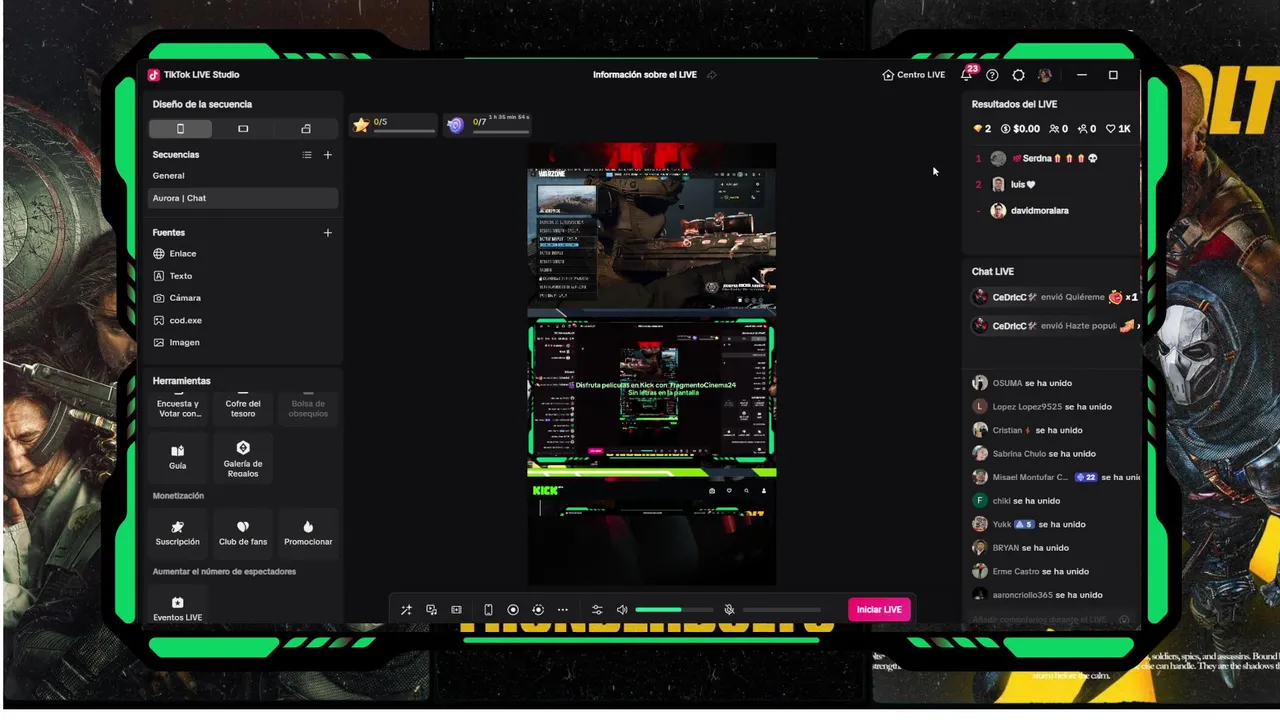Open Centro LIVE
1280x720 pixels.
pos(913,75)
